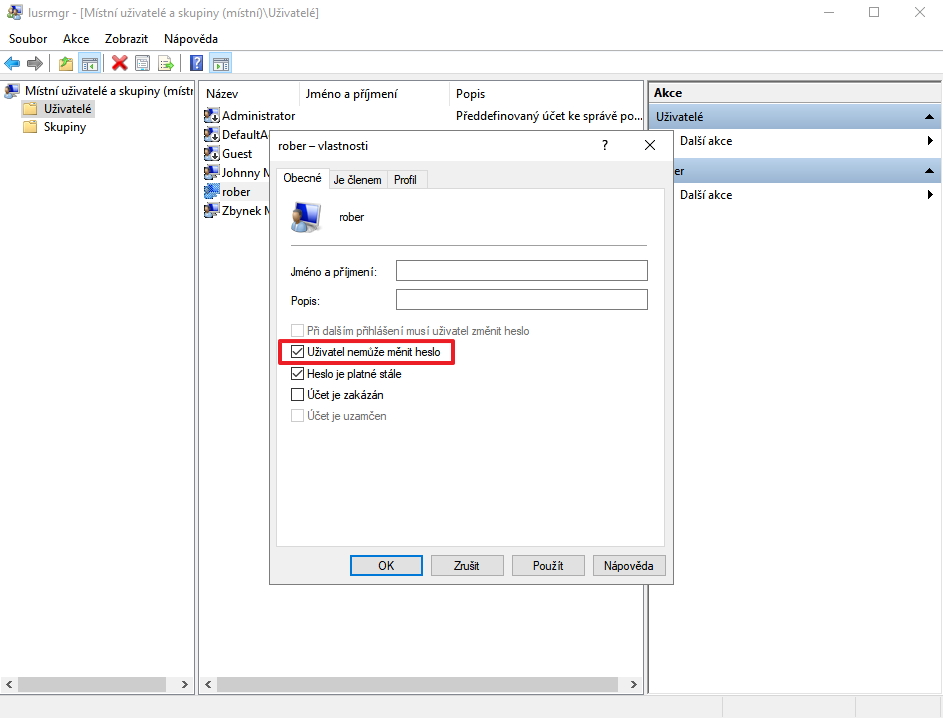Click the Forward arrow toolbar icon
The height and width of the screenshot is (718, 943).
click(x=35, y=63)
